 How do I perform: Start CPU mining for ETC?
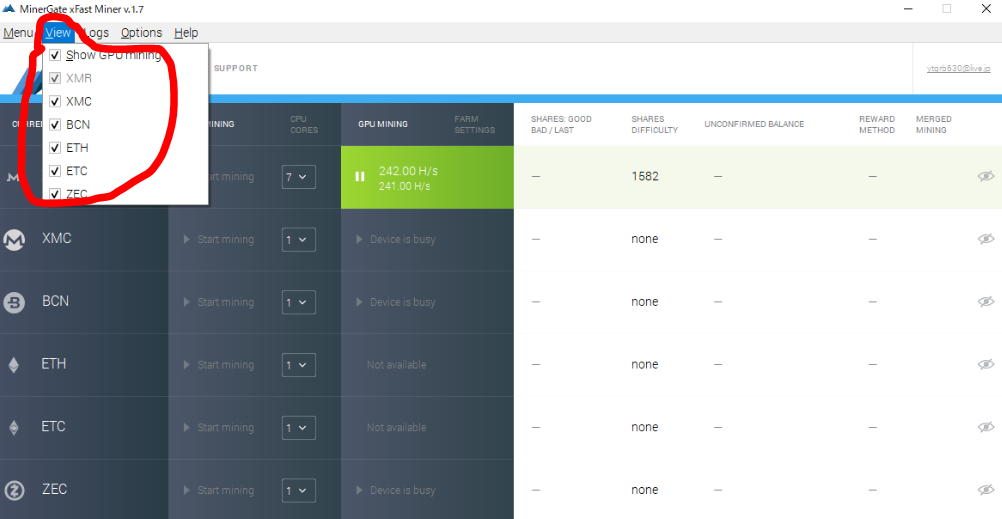click(219, 428)
